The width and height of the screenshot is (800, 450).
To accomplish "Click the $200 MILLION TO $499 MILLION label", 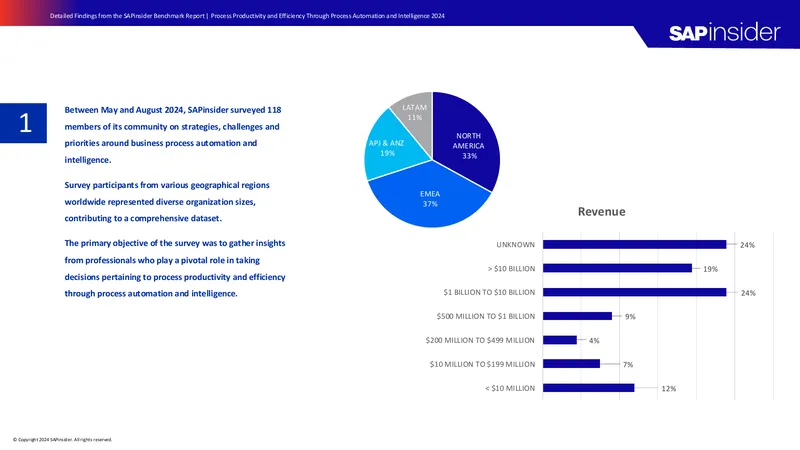I will [480, 340].
